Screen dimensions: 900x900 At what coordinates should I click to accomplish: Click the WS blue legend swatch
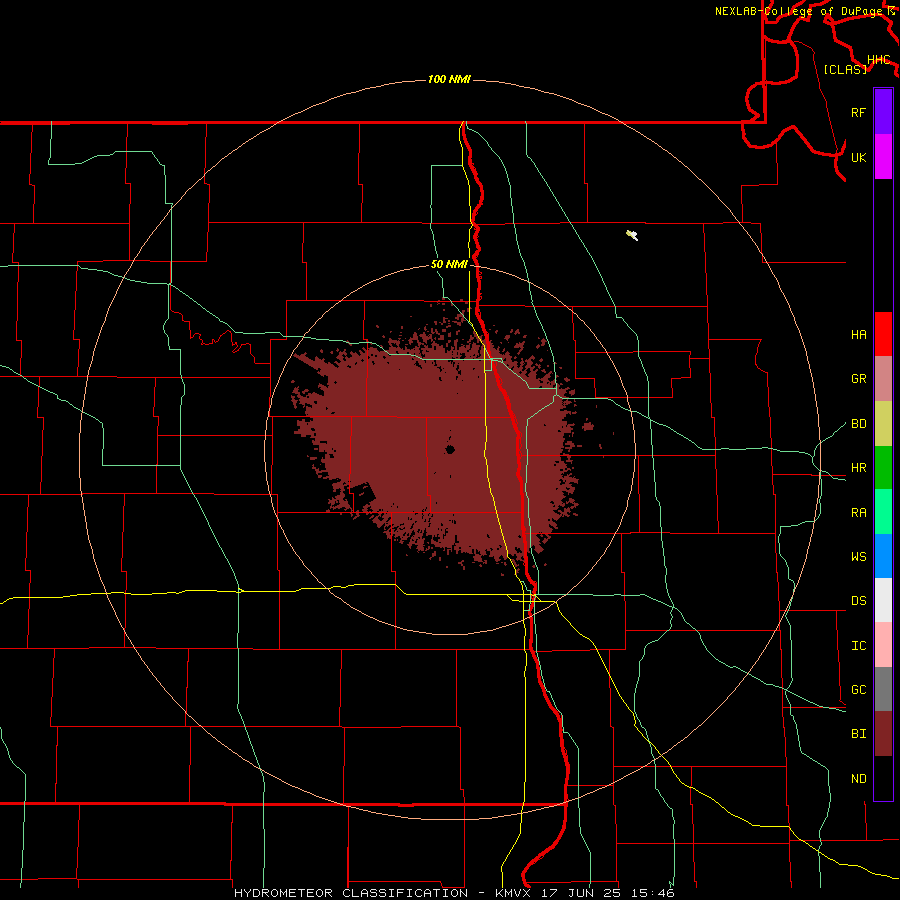click(883, 556)
